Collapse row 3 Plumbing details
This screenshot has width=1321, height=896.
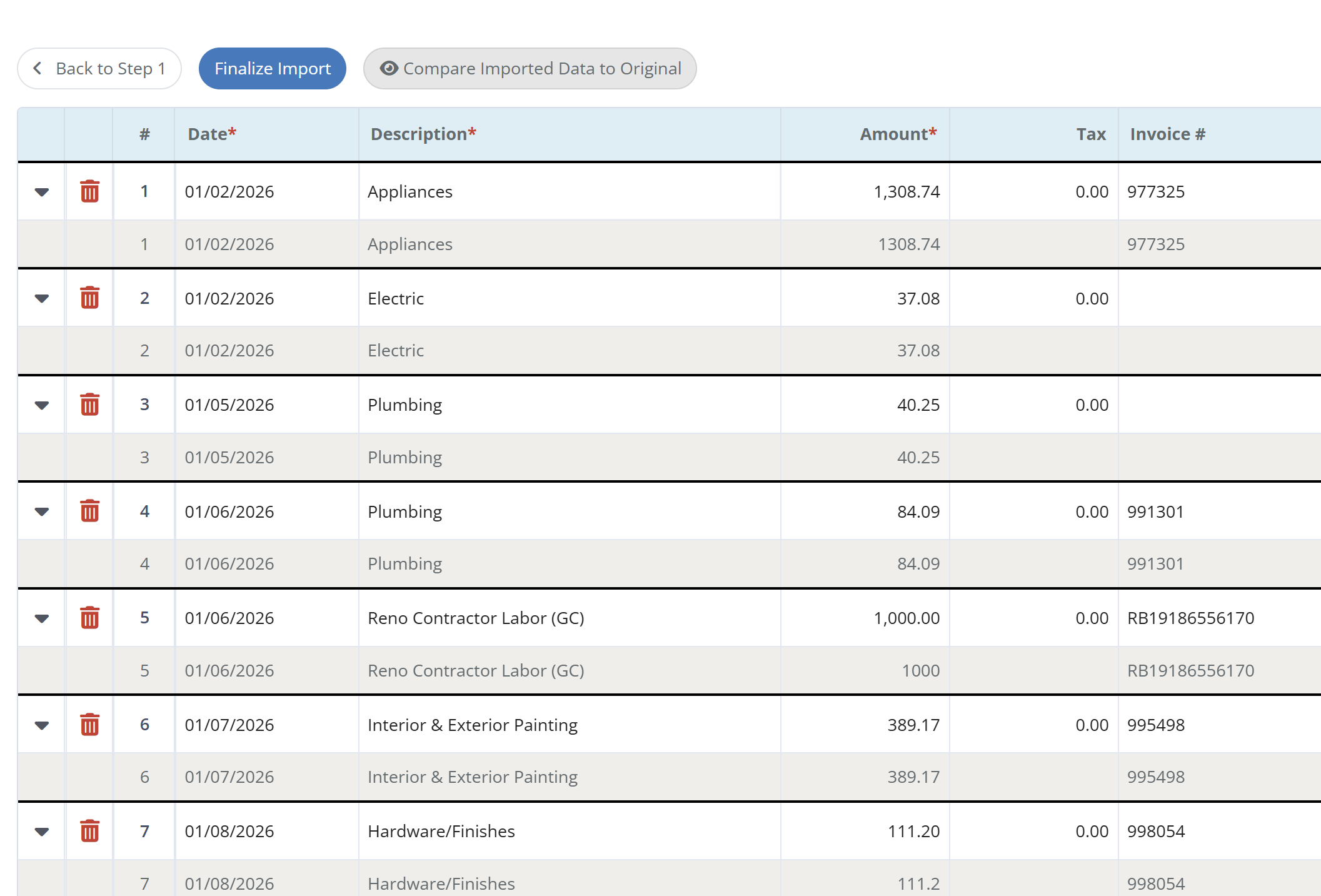coord(41,405)
